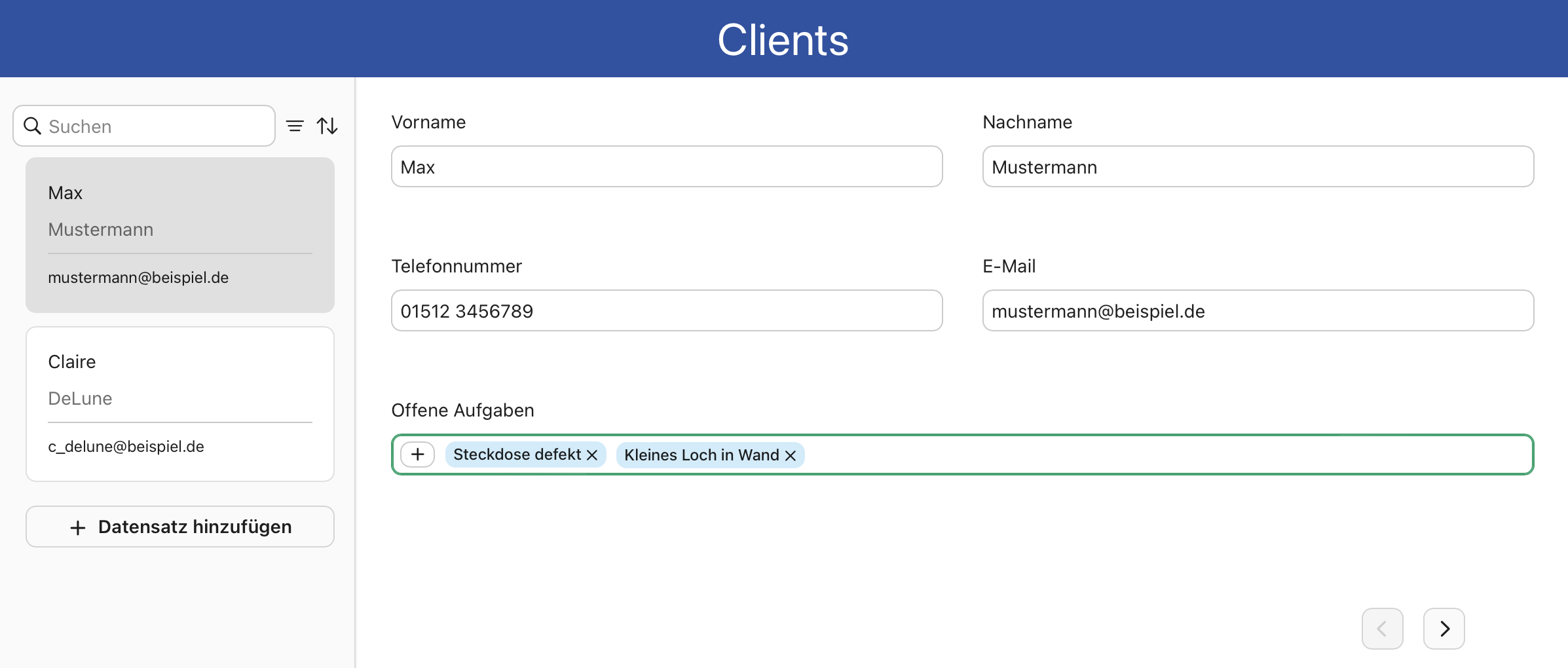This screenshot has width=1568, height=668.
Task: Go to the next client record
Action: [x=1444, y=628]
